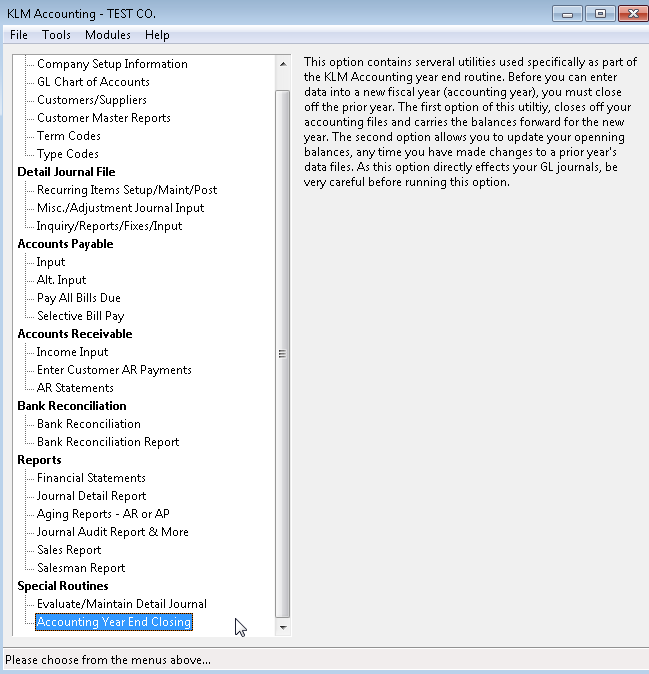The image size is (649, 674).
Task: Click the Accounts Receivable heading
Action: coord(75,334)
